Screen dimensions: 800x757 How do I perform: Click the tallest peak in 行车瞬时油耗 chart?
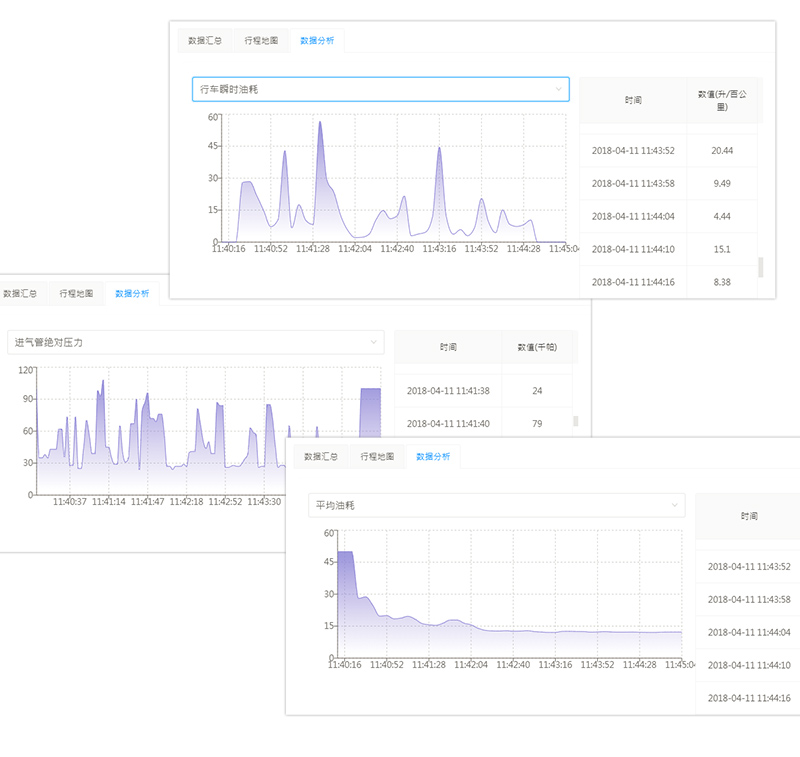[320, 123]
